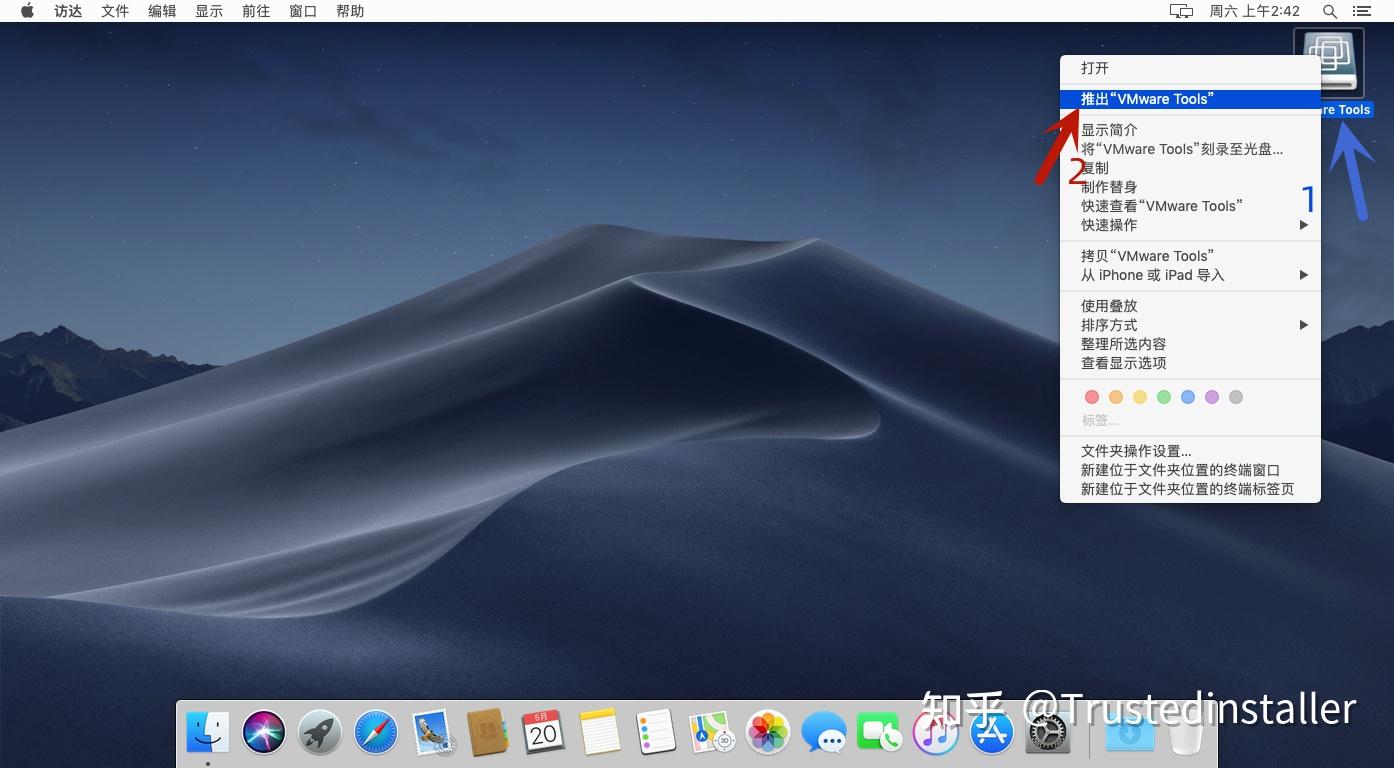1394x768 pixels.
Task: Open the 前往 menu in menu bar
Action: tap(255, 11)
